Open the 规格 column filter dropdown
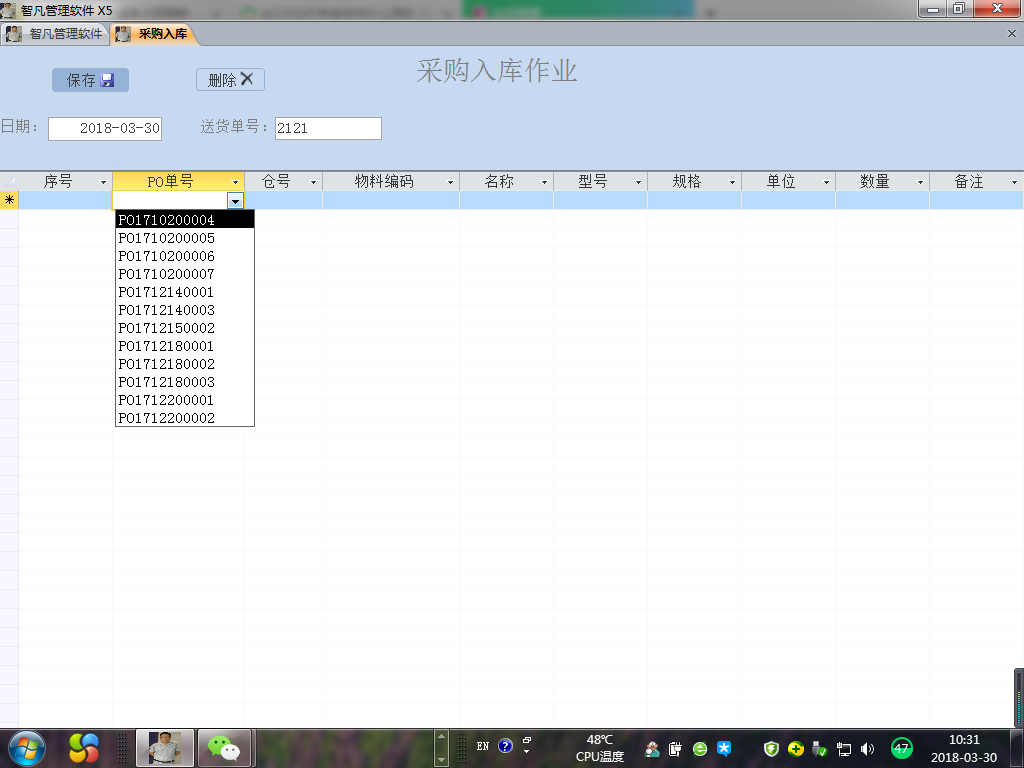This screenshot has height=768, width=1024. point(732,182)
